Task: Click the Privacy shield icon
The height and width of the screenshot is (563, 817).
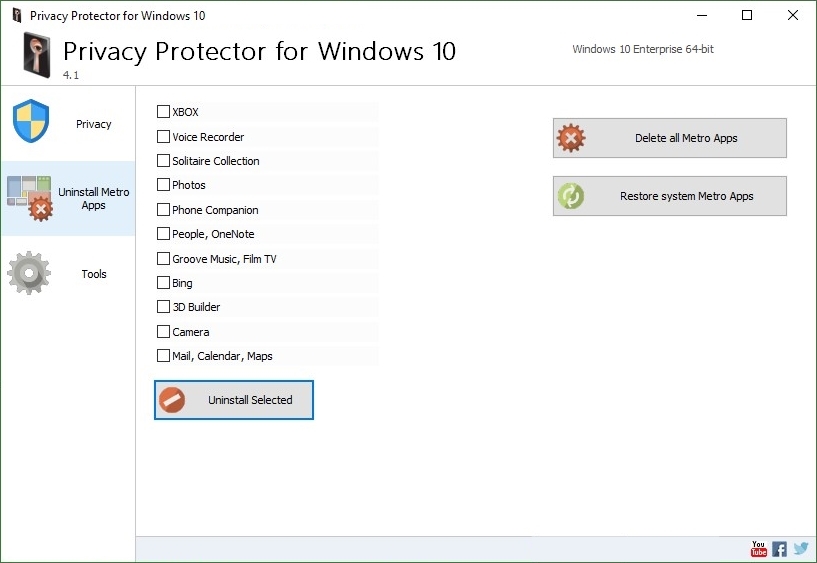Action: (31, 121)
